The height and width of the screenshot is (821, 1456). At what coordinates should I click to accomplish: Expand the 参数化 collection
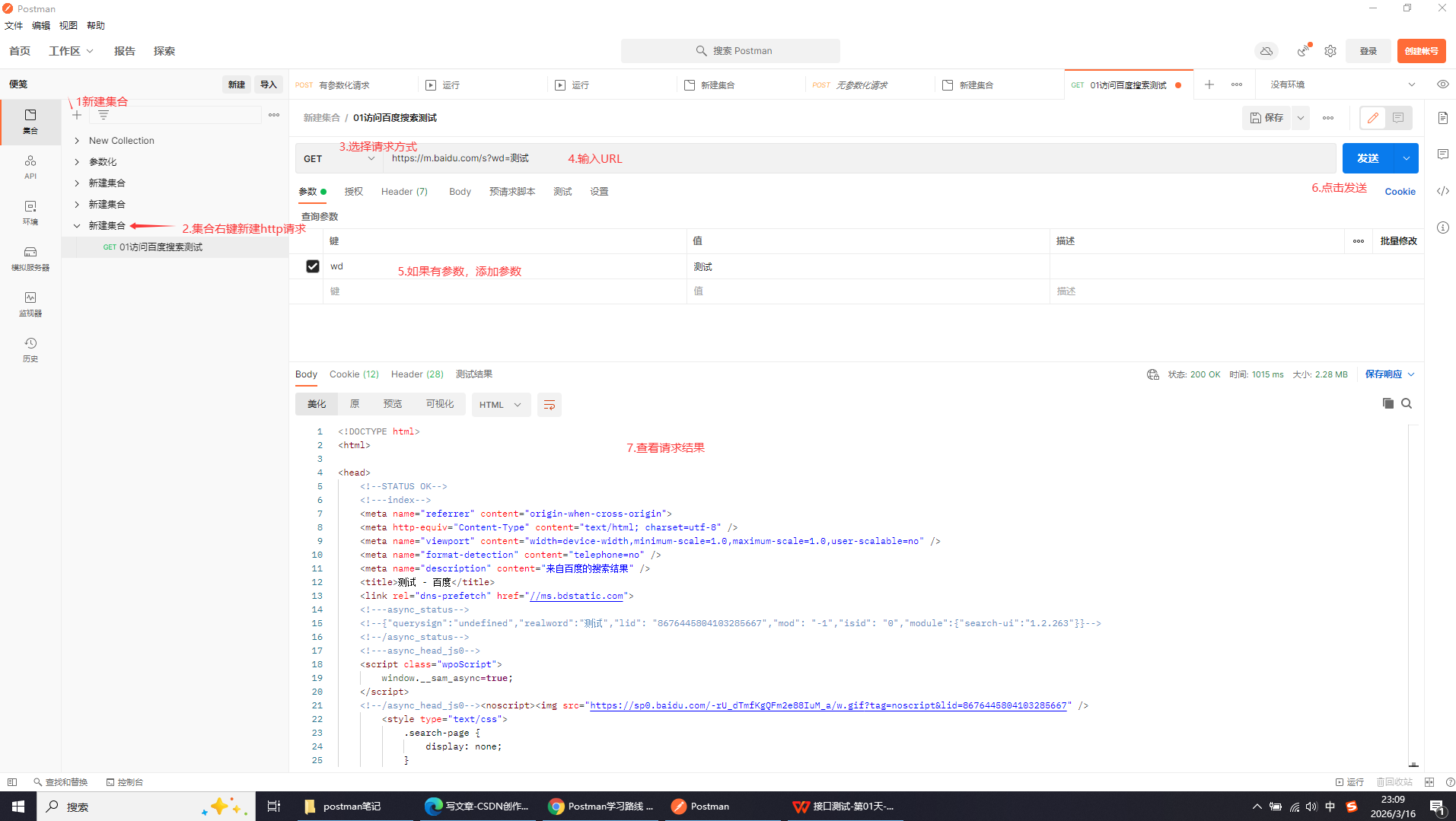(x=77, y=162)
